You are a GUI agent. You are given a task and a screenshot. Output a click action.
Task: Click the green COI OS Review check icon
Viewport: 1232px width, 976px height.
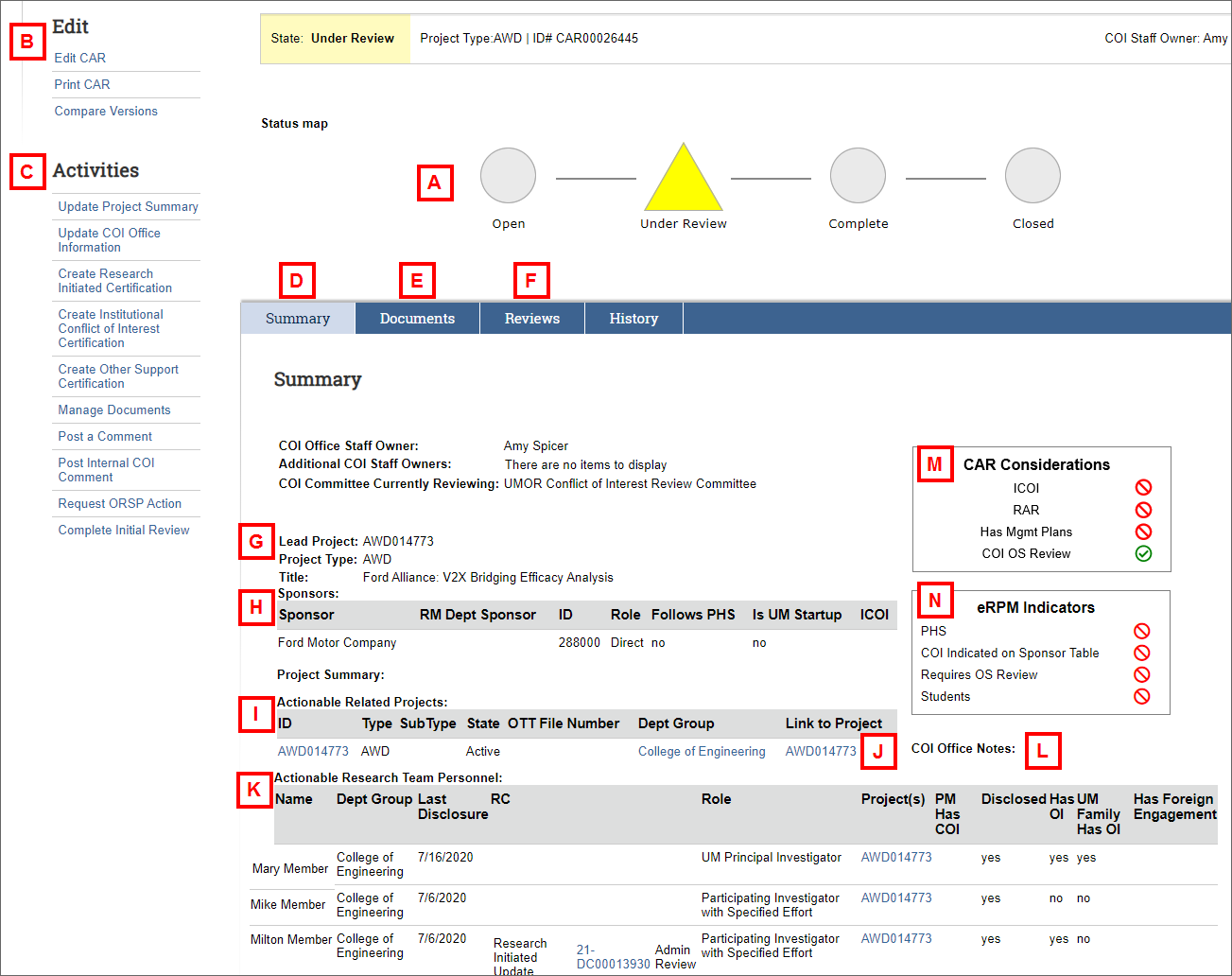coord(1143,553)
